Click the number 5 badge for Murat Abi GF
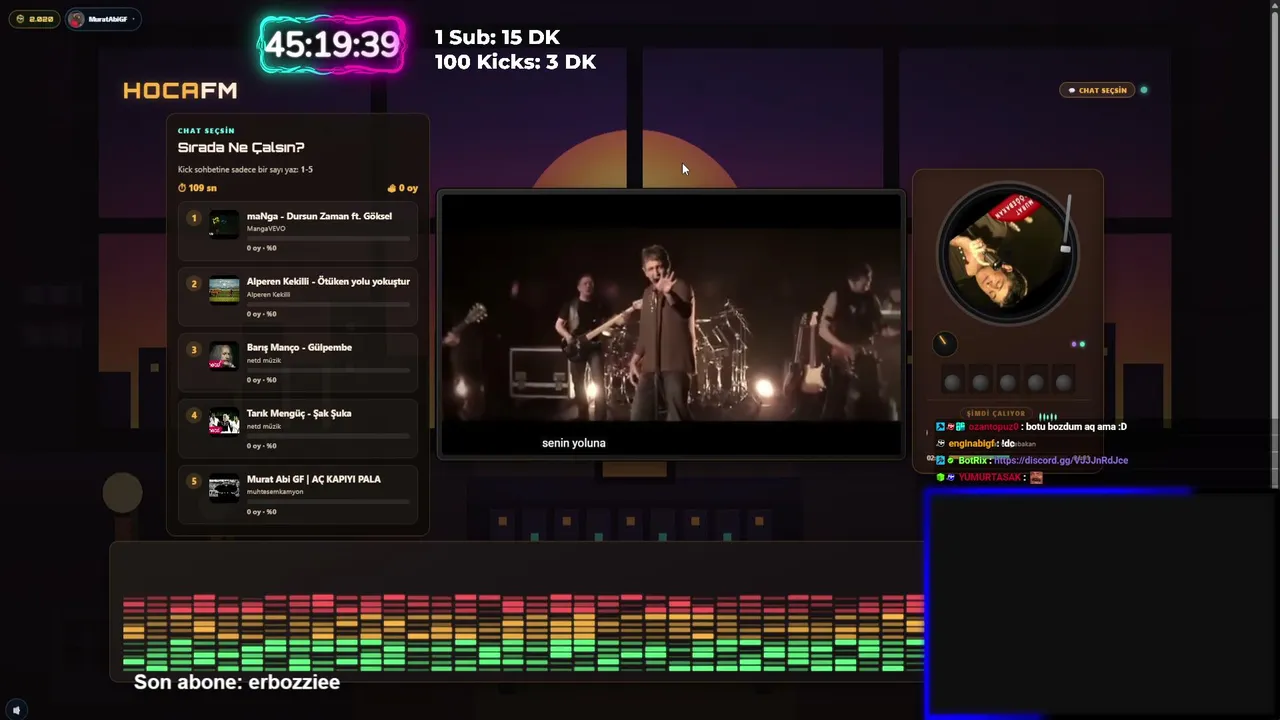 194,482
